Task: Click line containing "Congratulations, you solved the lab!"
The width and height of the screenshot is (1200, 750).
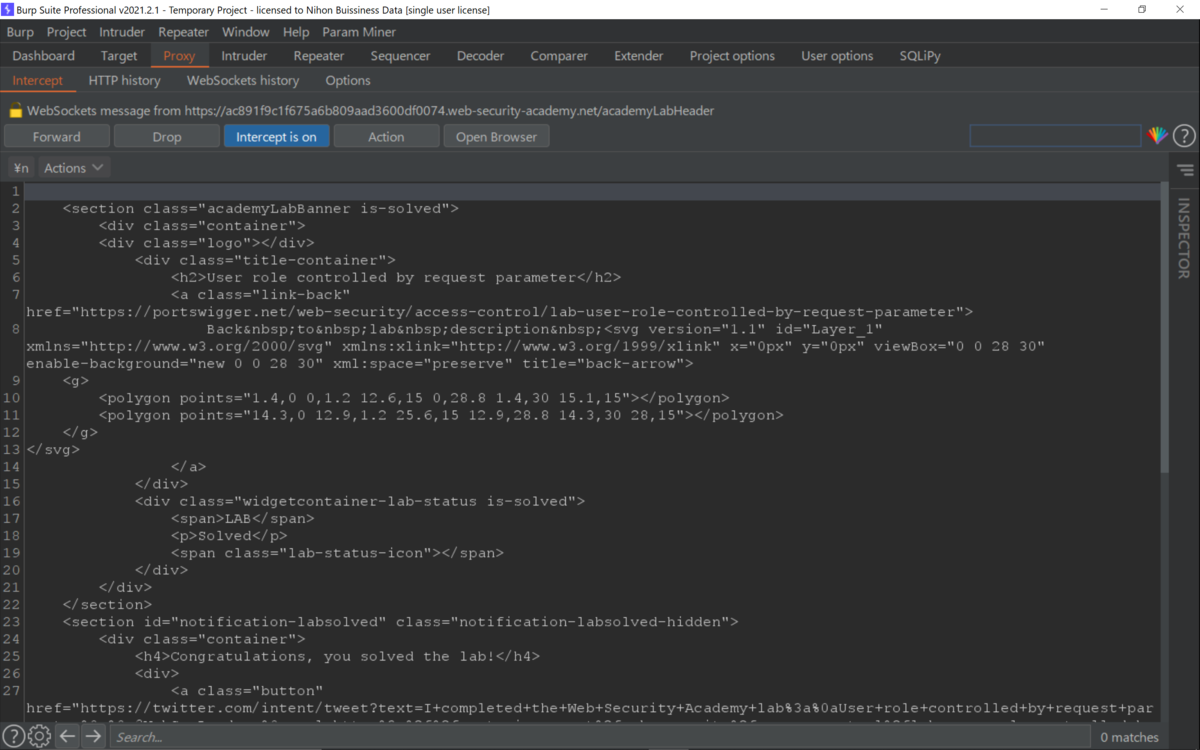Action: coord(337,656)
